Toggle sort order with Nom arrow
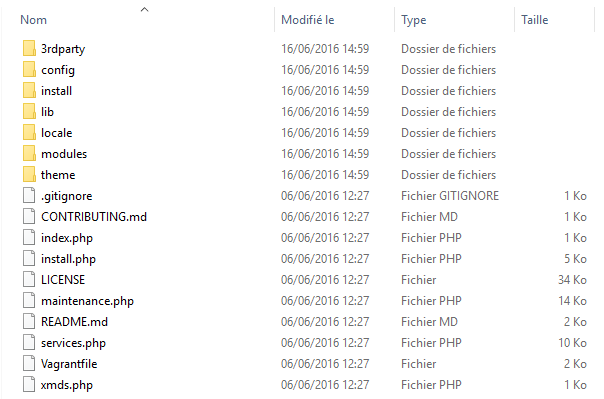This screenshot has height=399, width=604. click(x=144, y=10)
